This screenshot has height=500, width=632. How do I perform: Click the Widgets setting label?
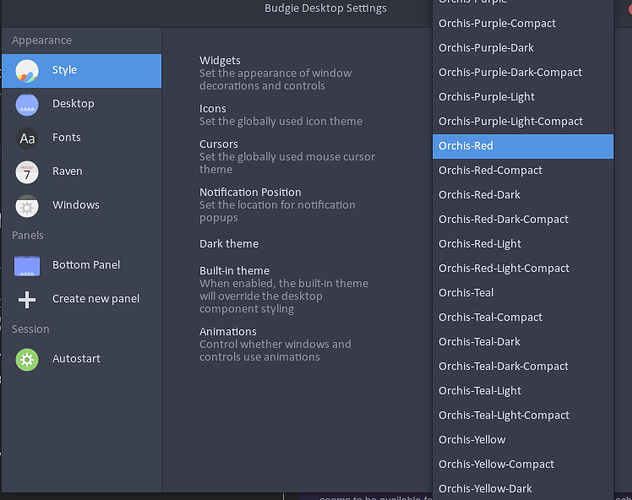coord(220,60)
